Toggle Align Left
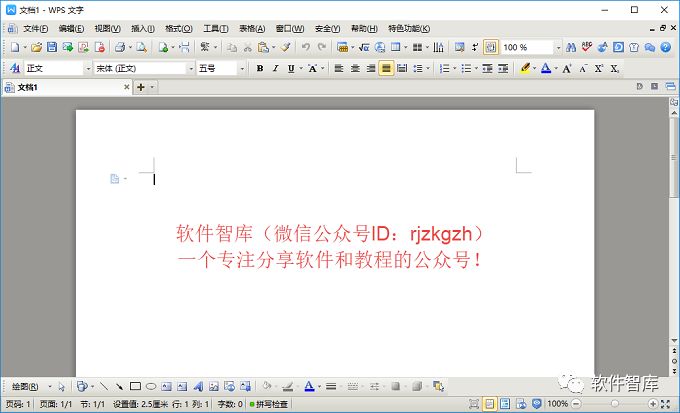Viewport: 680px width, 413px height. (339, 69)
